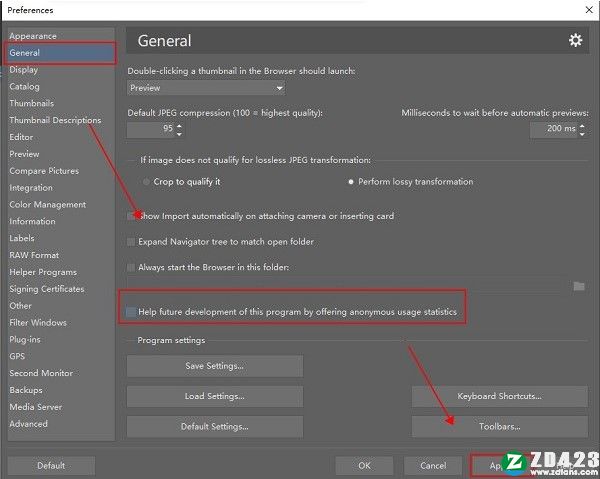Viewport: 600px width, 479px height.
Task: Toggle anonymous usage statistics checkbox
Action: click(131, 312)
